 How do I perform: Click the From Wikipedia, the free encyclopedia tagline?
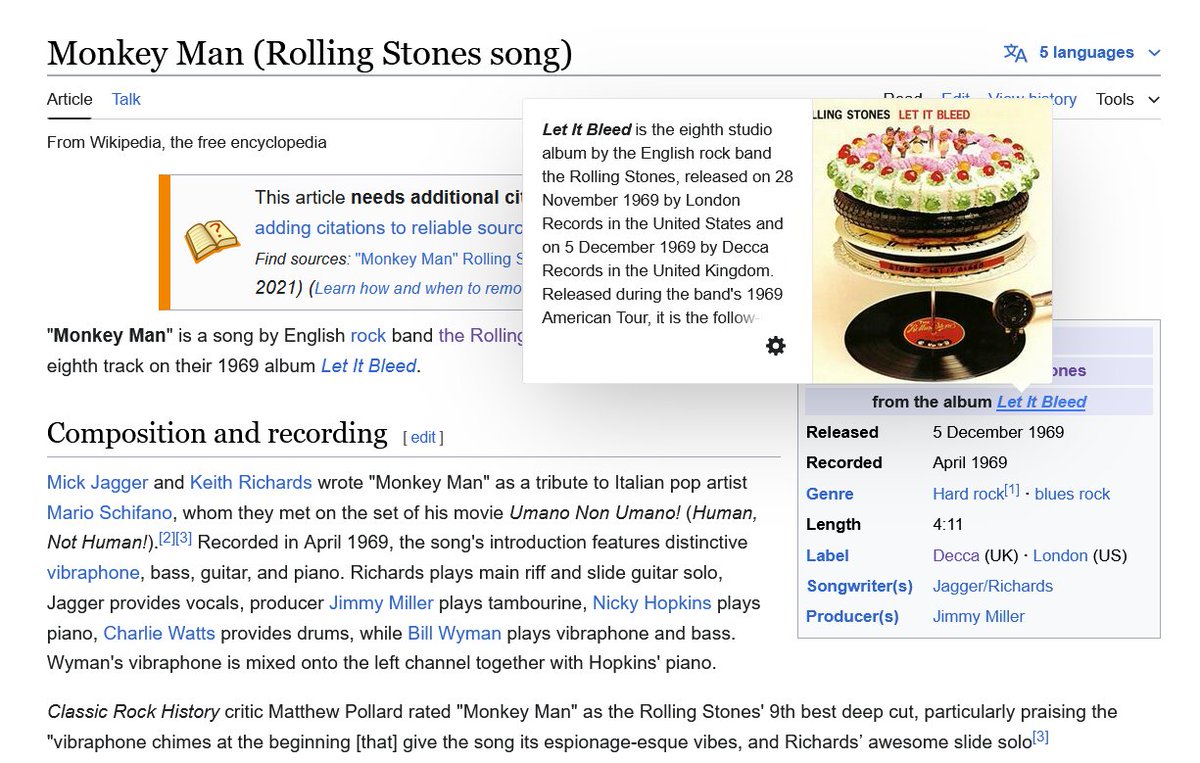click(187, 142)
